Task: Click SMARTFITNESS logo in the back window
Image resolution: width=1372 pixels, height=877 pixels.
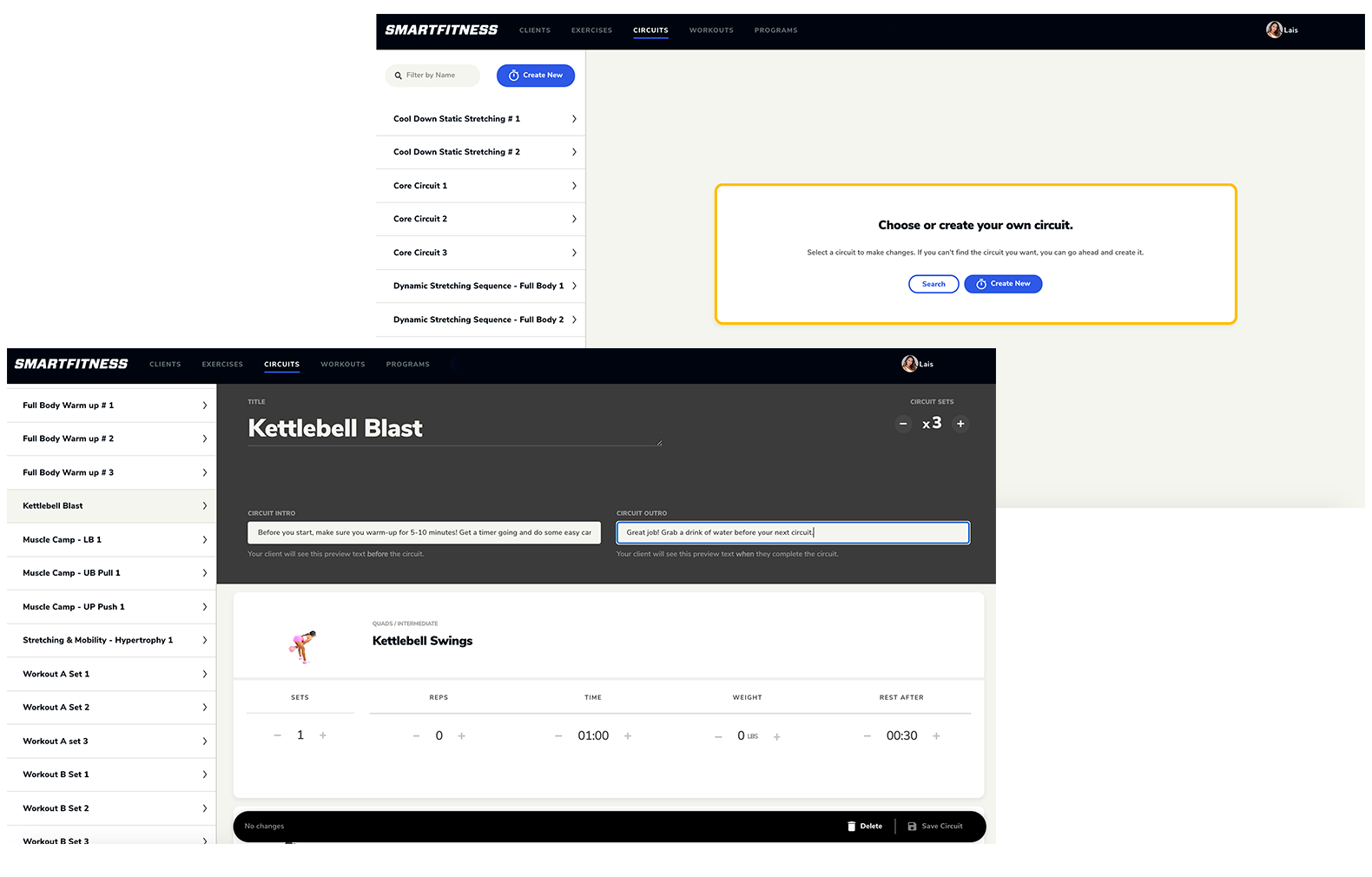Action: point(441,30)
